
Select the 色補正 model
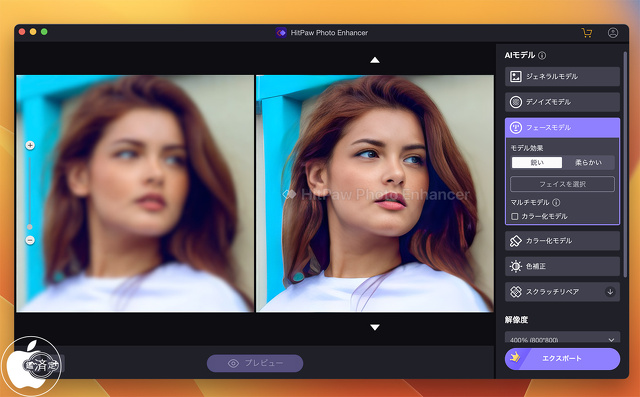tap(562, 266)
